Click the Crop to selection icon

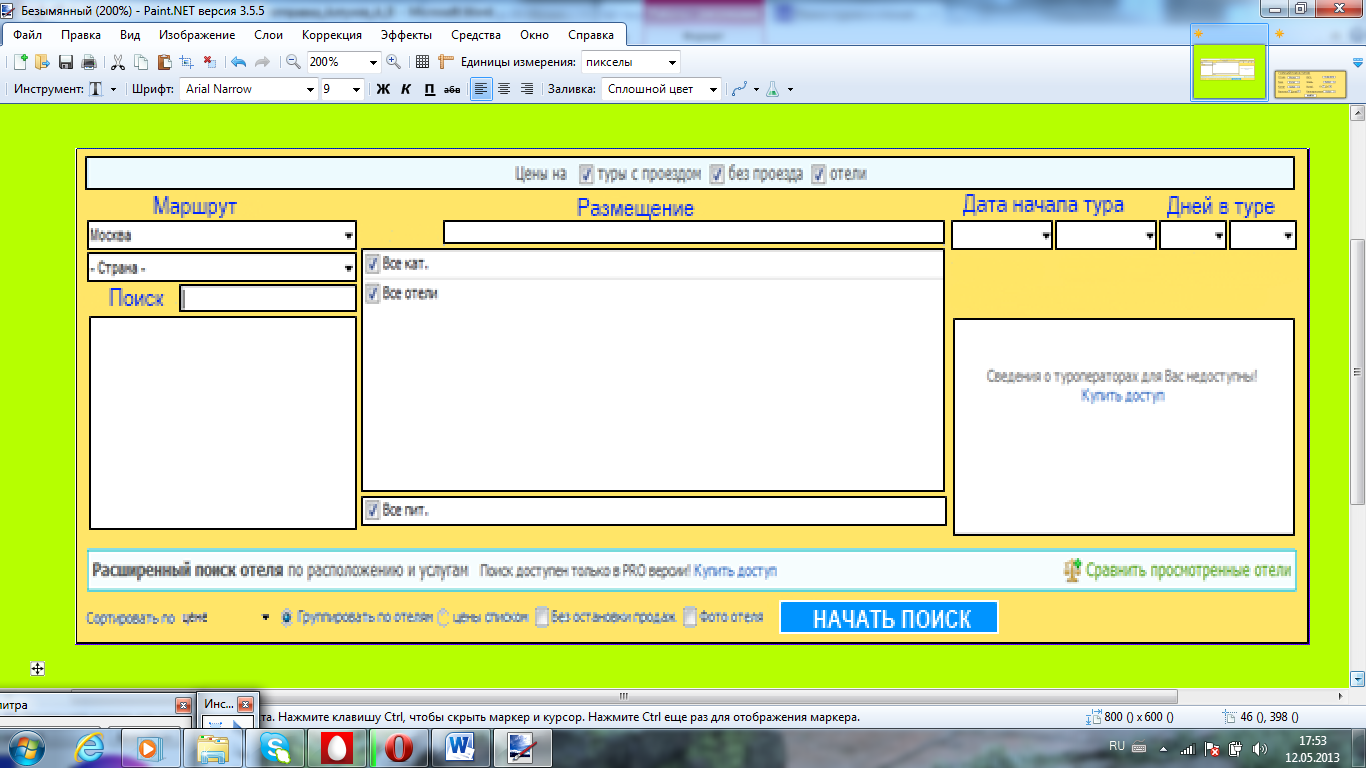tap(186, 62)
